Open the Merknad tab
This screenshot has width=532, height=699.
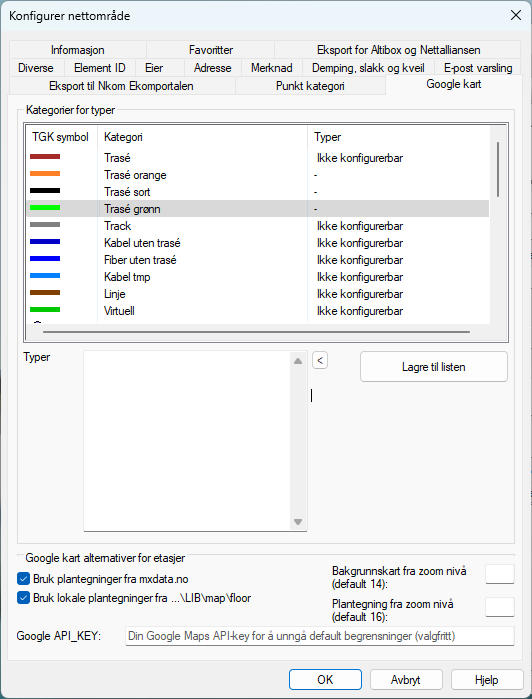272,68
